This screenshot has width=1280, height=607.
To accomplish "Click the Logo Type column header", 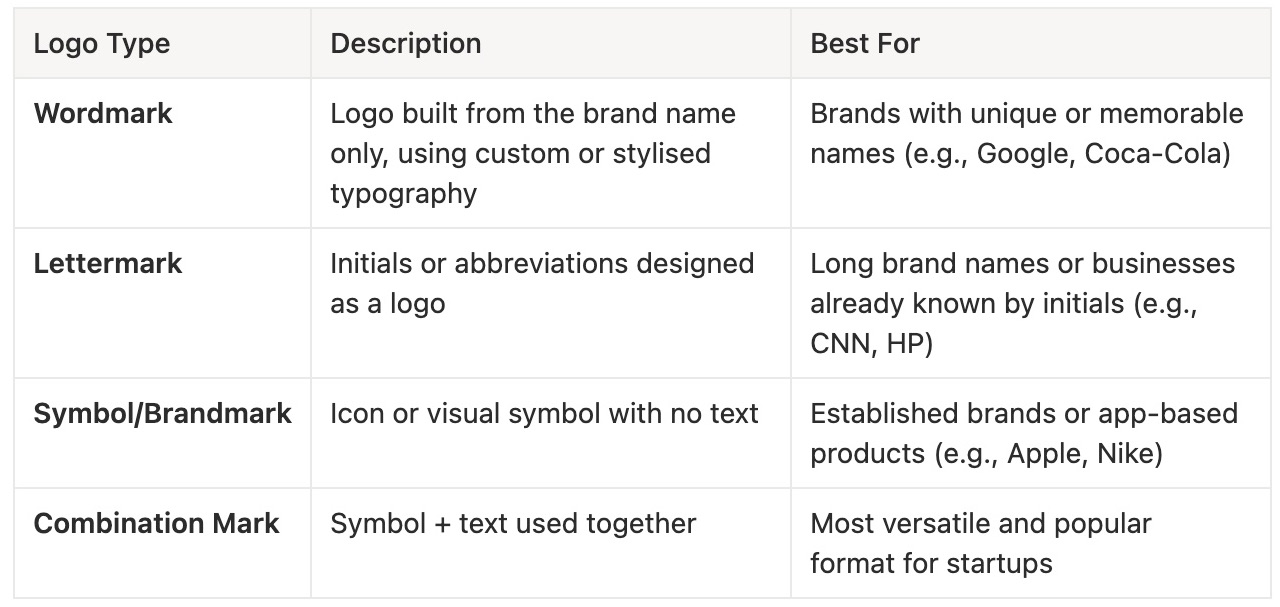I will [102, 44].
